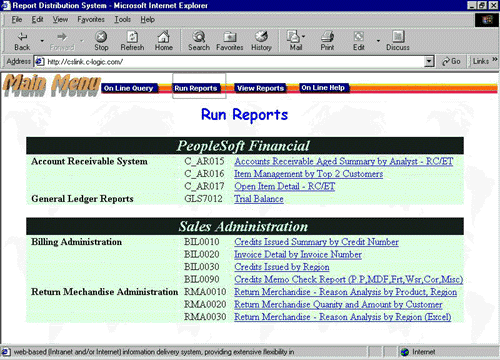Open the History pane

261,41
